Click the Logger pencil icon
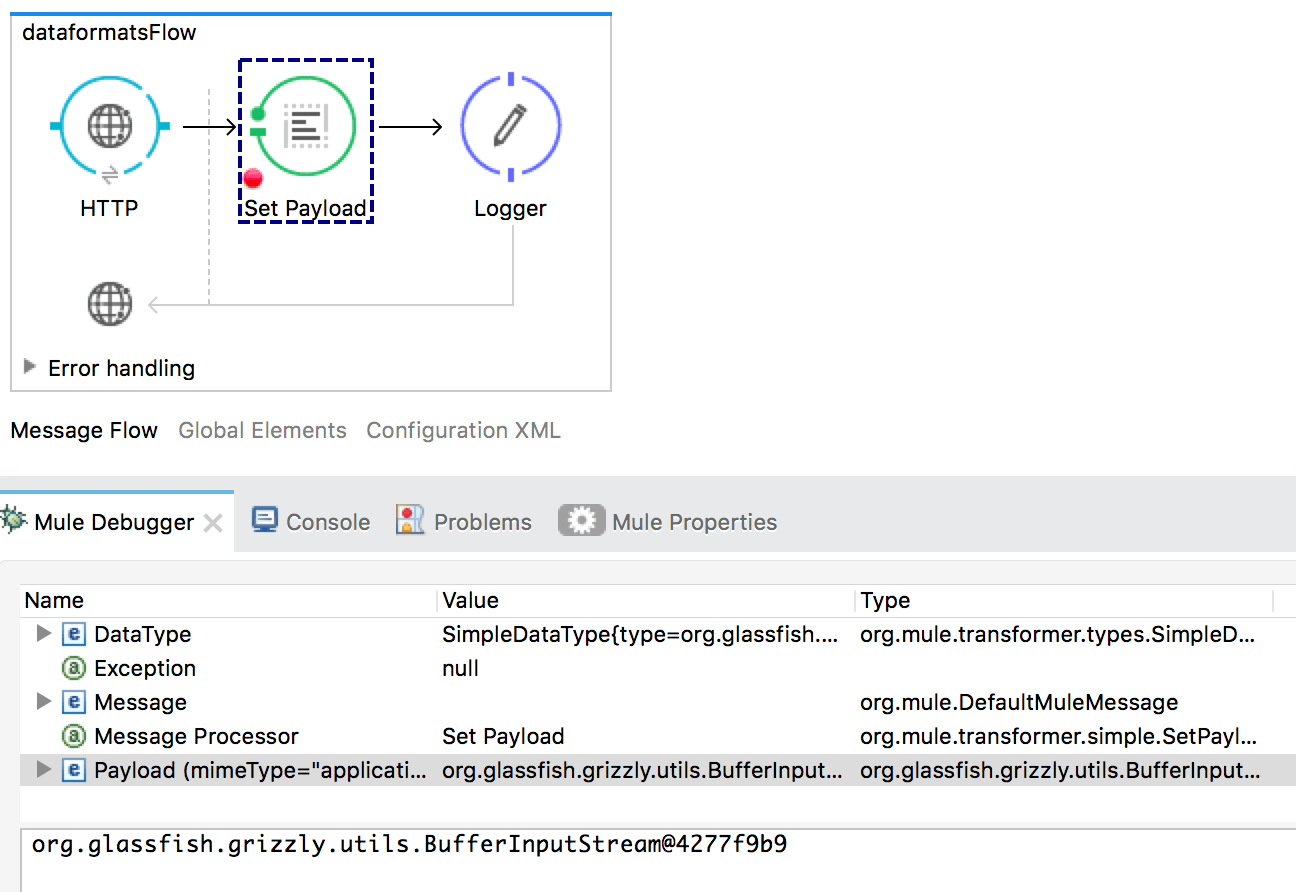Viewport: 1296px width, 892px height. pos(510,126)
